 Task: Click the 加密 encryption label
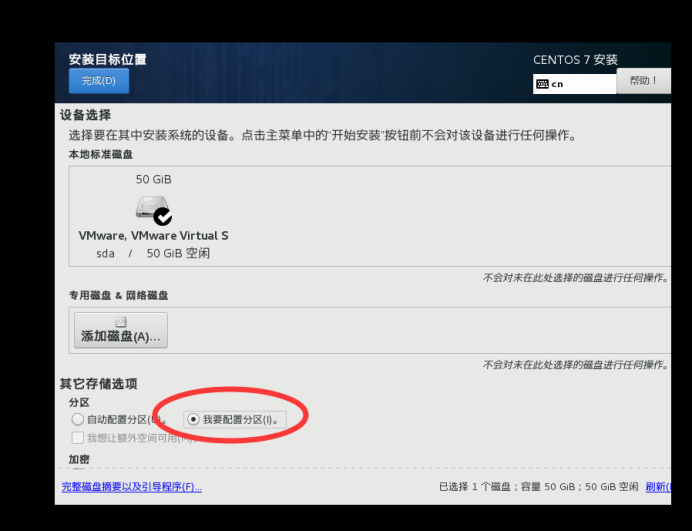click(x=79, y=459)
